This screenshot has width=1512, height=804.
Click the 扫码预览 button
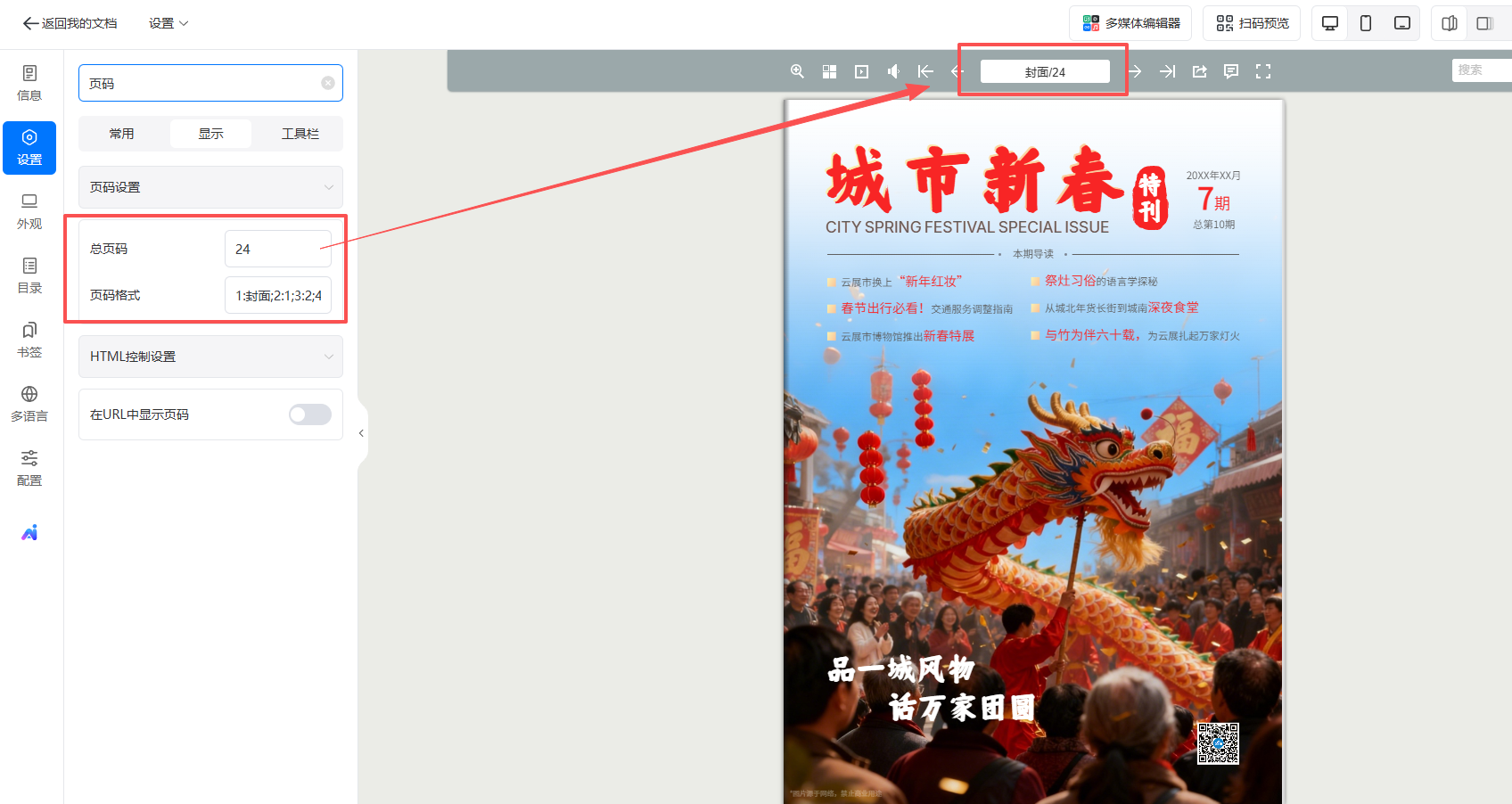point(1252,23)
